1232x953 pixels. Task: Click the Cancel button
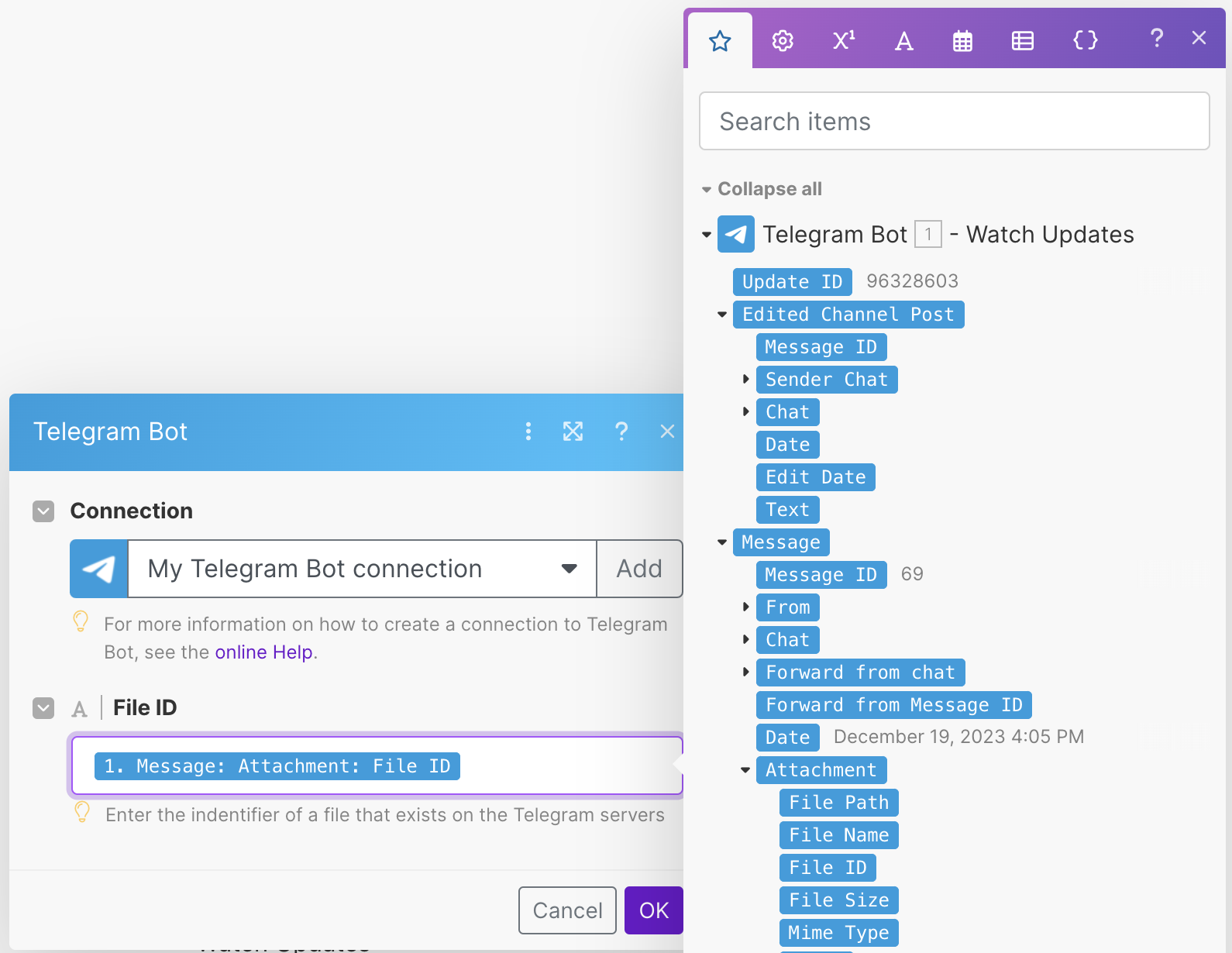567,910
